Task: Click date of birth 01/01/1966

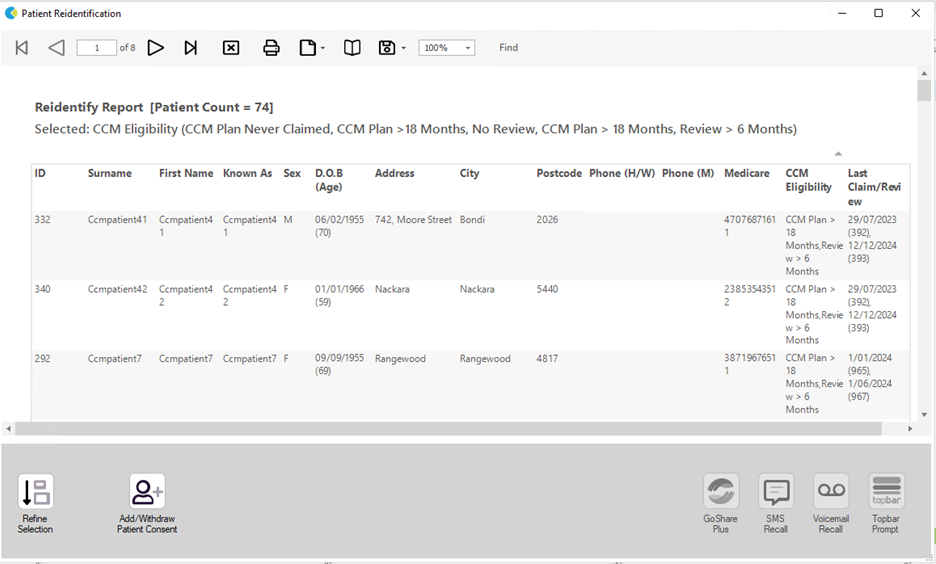Action: 339,289
